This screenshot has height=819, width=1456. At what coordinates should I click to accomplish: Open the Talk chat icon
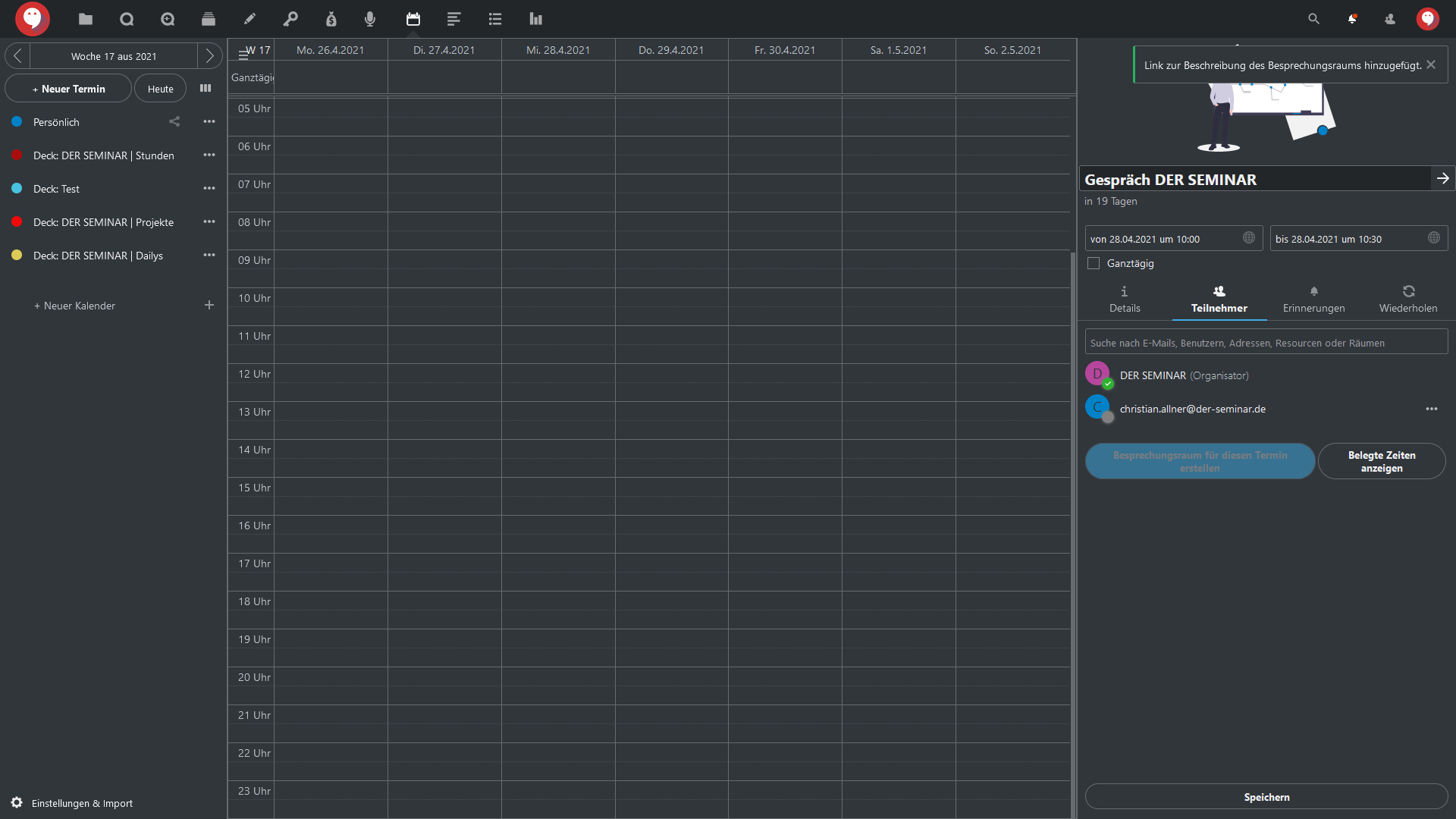tap(127, 19)
